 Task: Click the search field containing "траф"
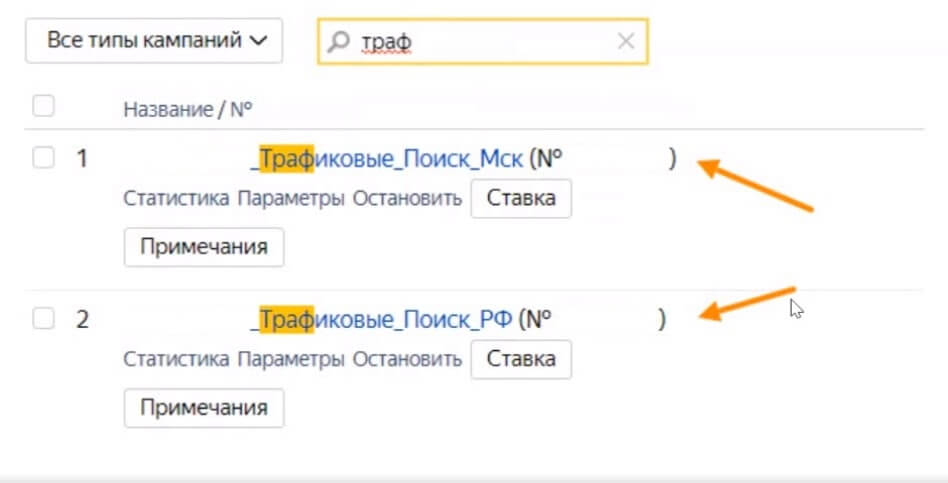coord(480,41)
